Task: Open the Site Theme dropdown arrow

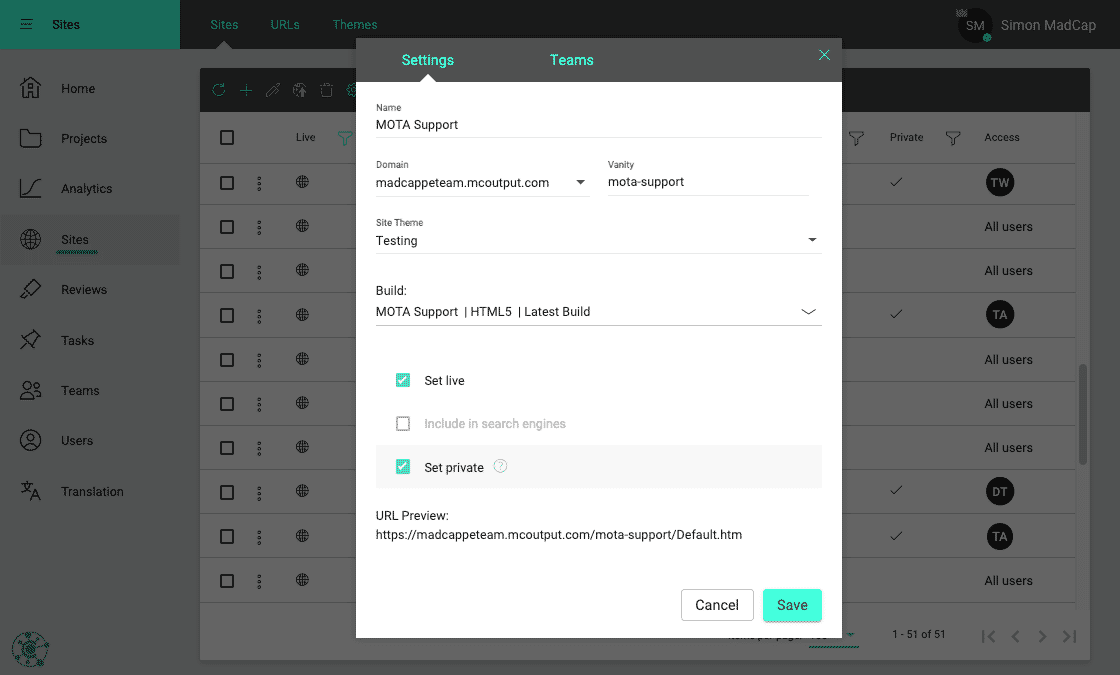Action: 812,240
